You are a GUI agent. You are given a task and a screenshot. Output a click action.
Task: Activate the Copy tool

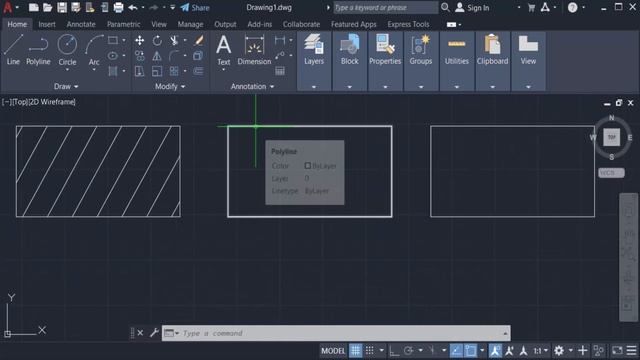(x=140, y=56)
